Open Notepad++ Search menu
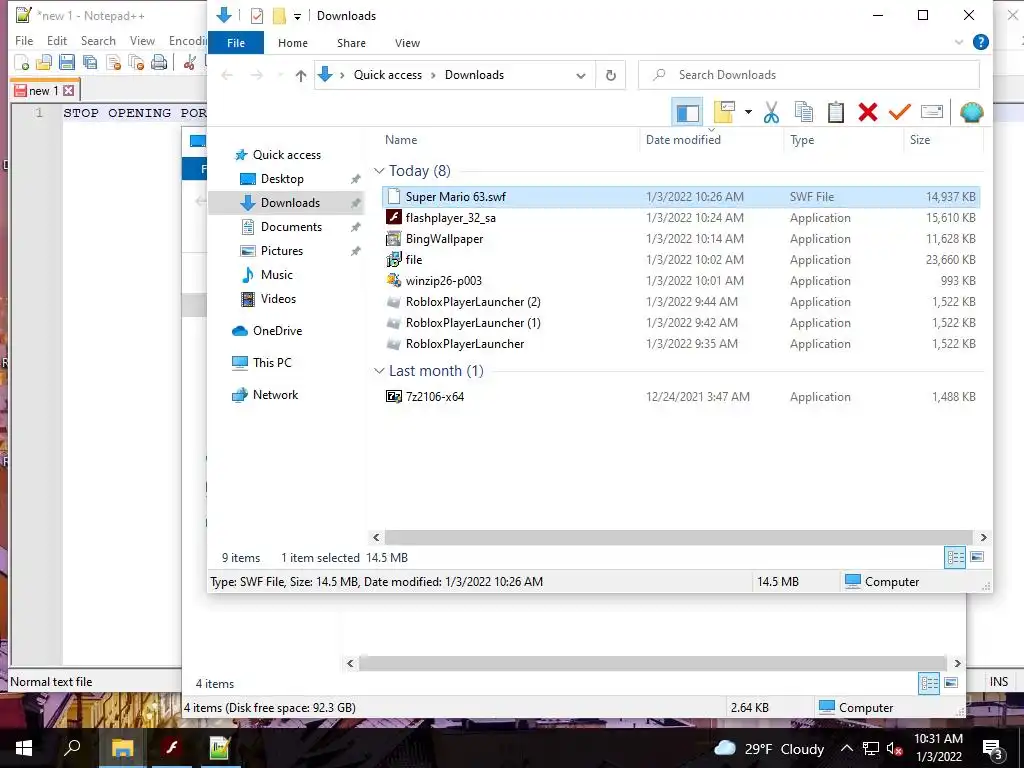 98,41
